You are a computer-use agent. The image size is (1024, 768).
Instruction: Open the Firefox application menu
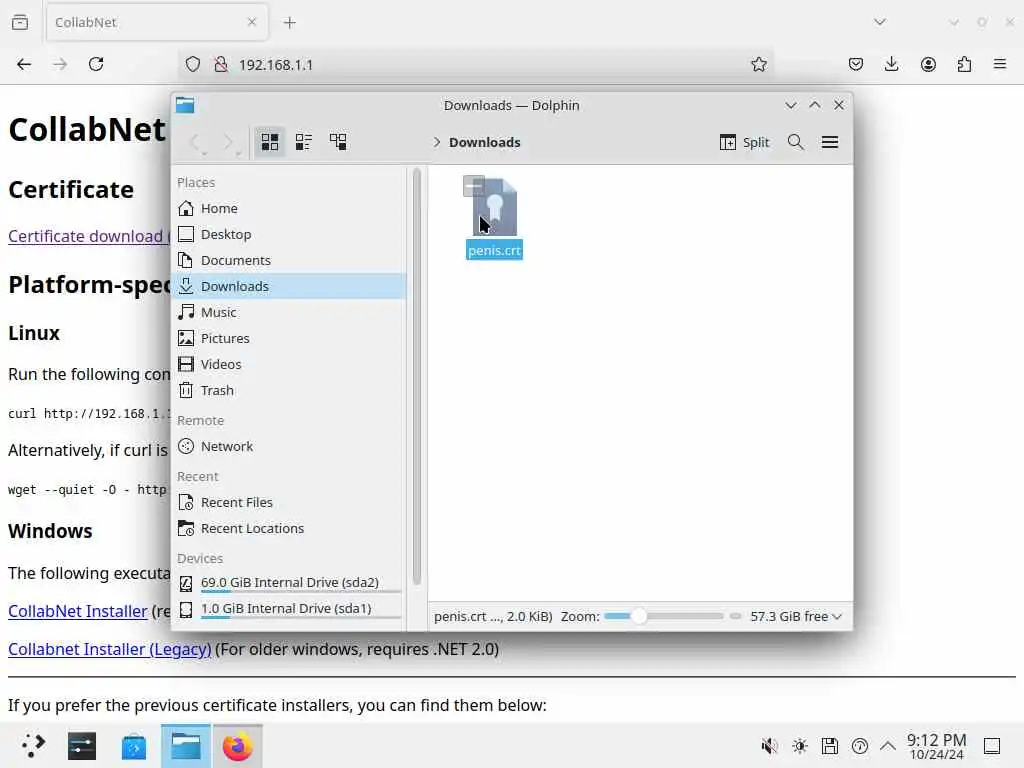[x=1000, y=64]
